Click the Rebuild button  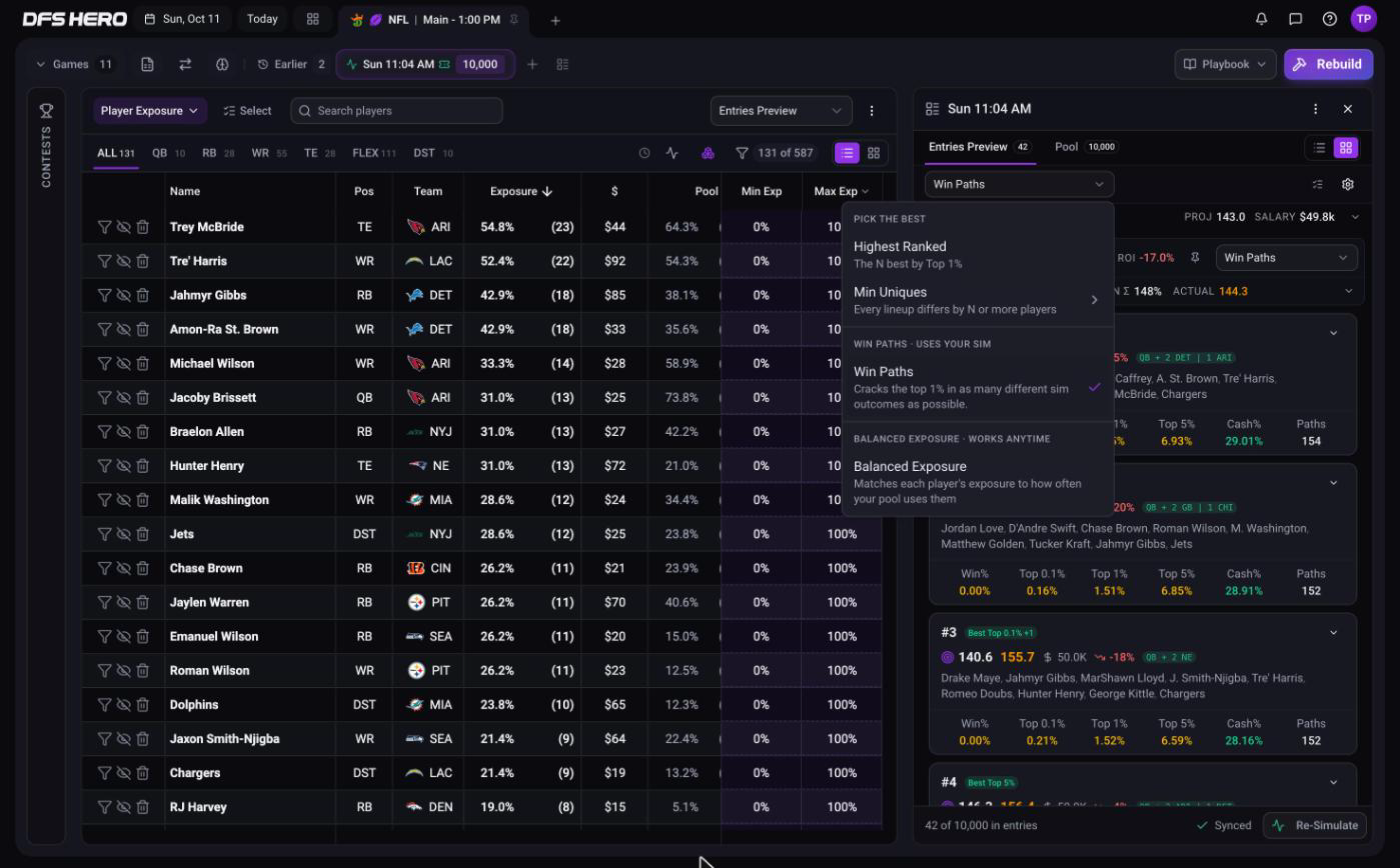pyautogui.click(x=1328, y=64)
